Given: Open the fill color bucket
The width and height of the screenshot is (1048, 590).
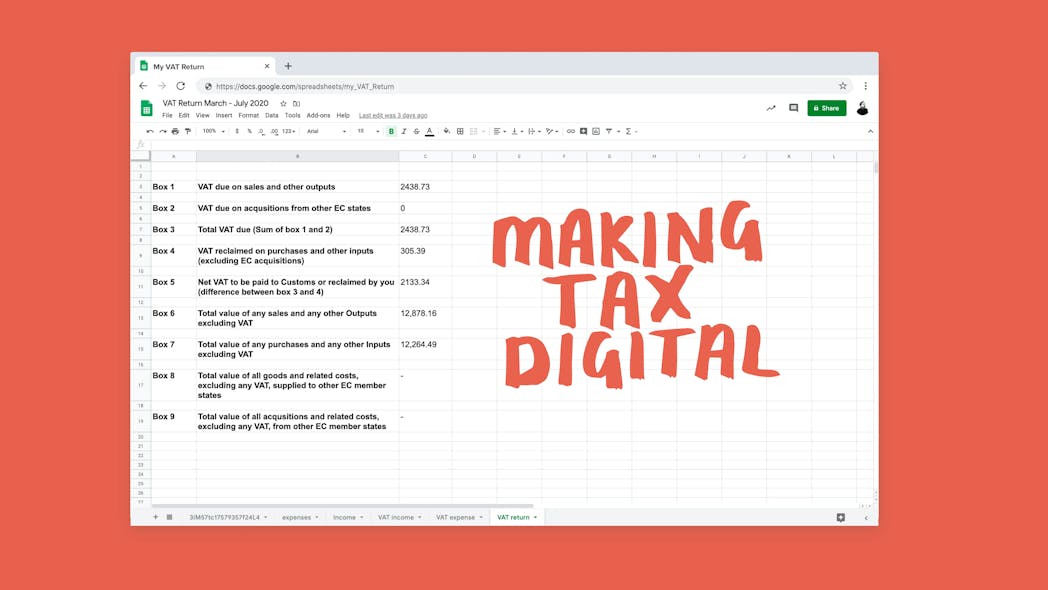Looking at the screenshot, I should coord(446,132).
